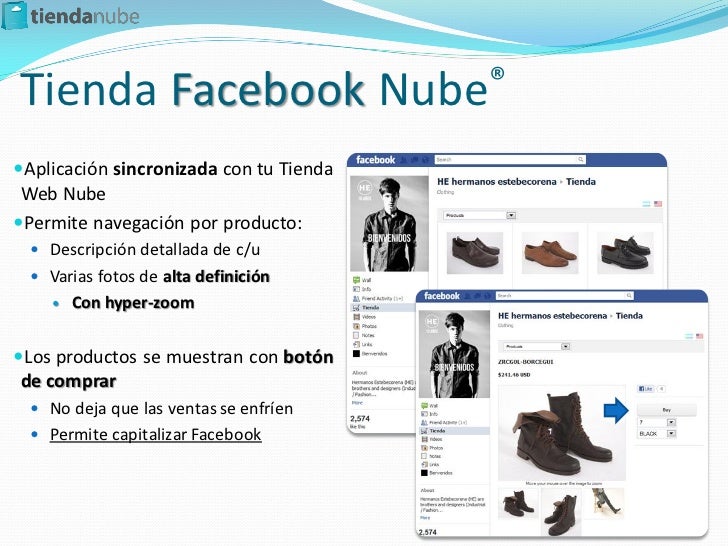
Task: Open 'HE hermanos estebecorena' page title in boot-product window
Action: click(552, 316)
